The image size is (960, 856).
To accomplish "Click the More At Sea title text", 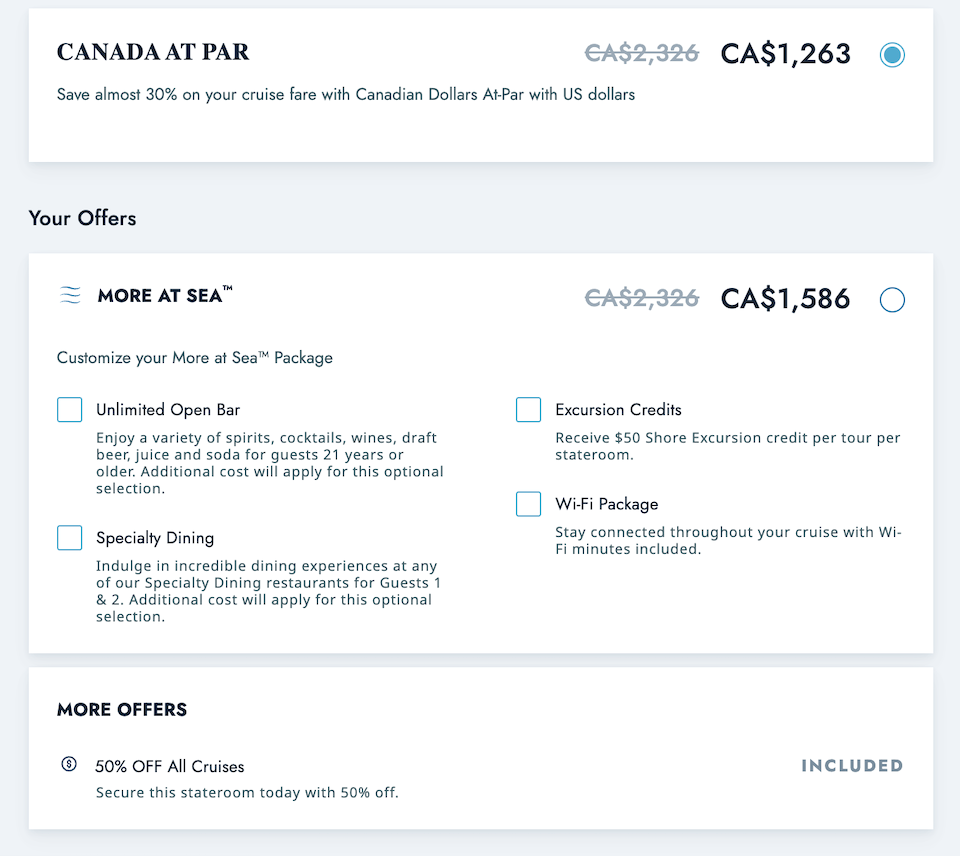I will [165, 295].
